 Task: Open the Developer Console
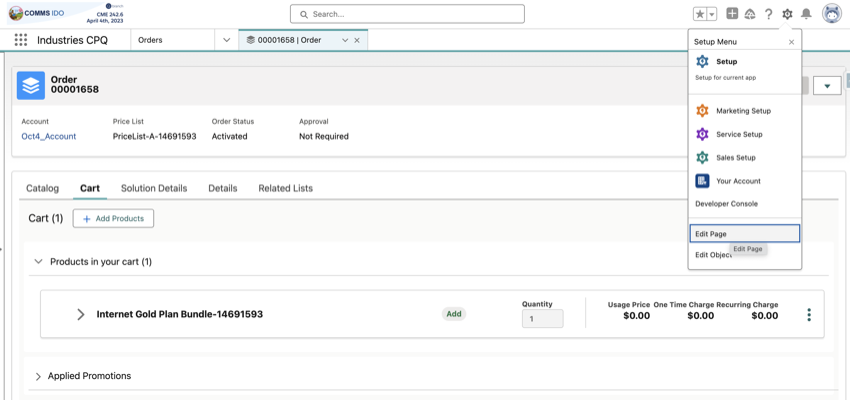point(726,204)
